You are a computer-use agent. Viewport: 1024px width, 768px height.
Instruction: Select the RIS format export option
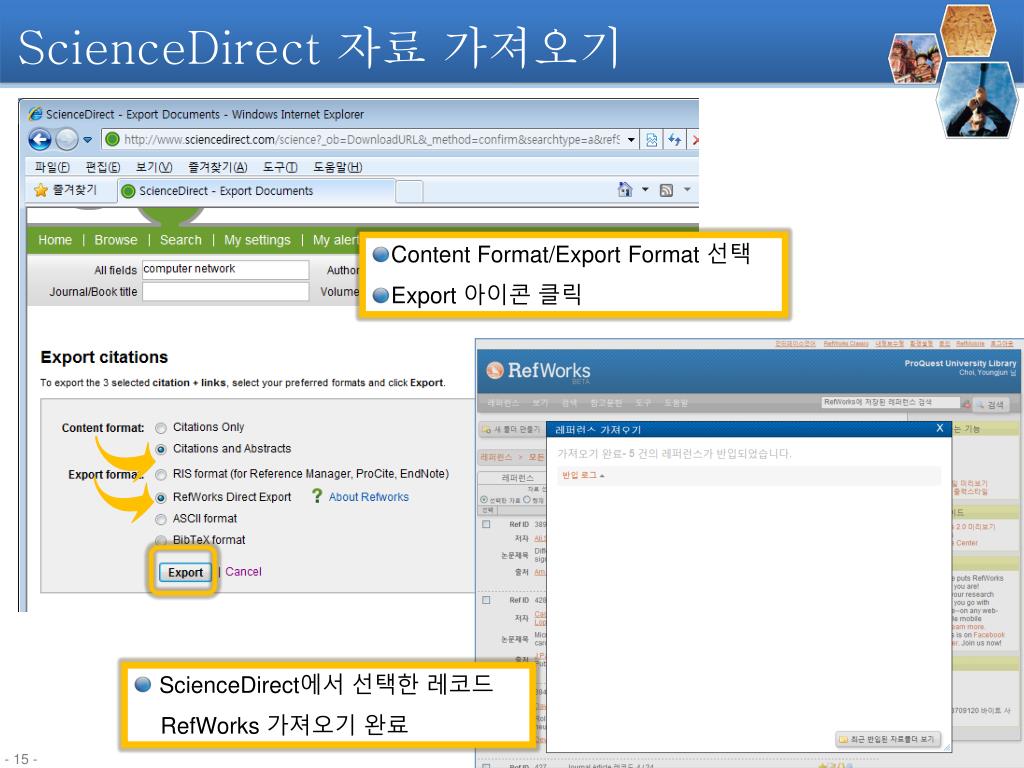(x=161, y=475)
